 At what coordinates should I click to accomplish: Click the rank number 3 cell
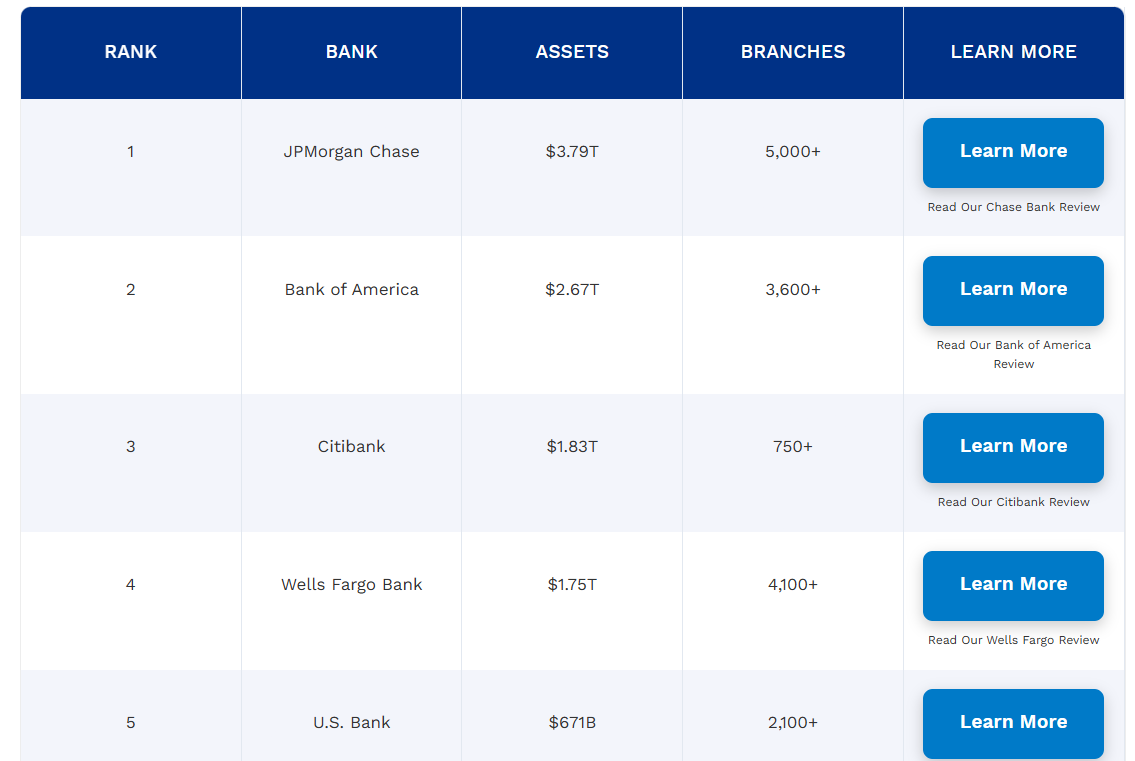click(130, 447)
